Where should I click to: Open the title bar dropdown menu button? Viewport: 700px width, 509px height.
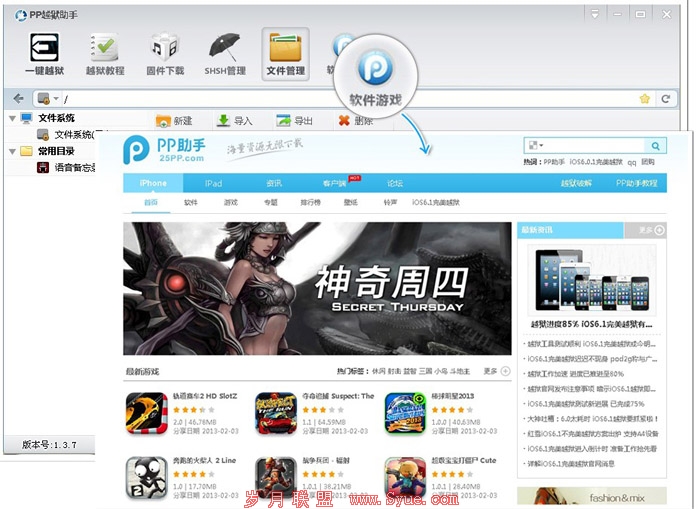(x=595, y=14)
